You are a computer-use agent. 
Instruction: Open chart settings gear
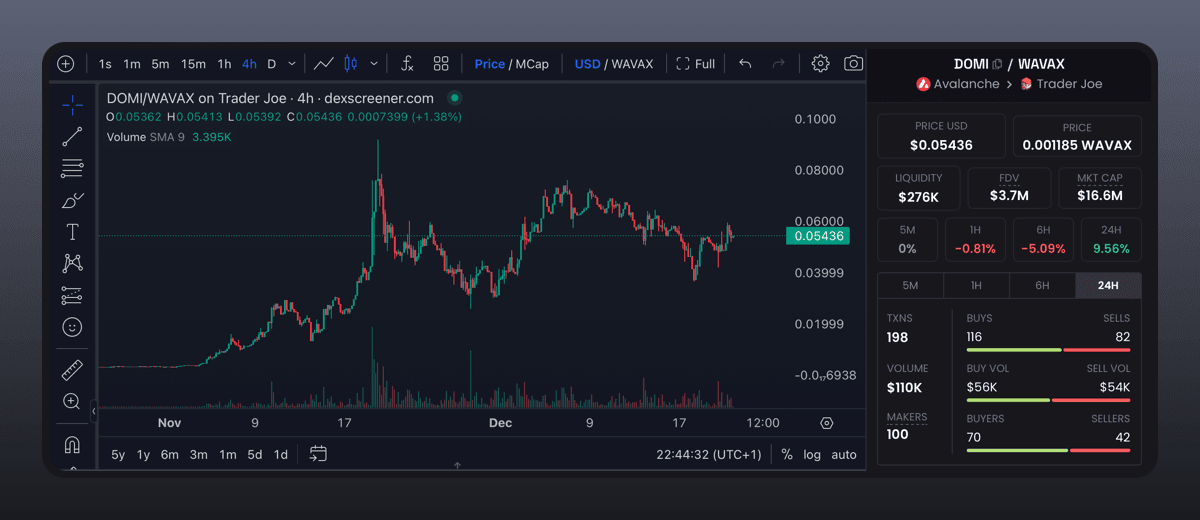[820, 64]
